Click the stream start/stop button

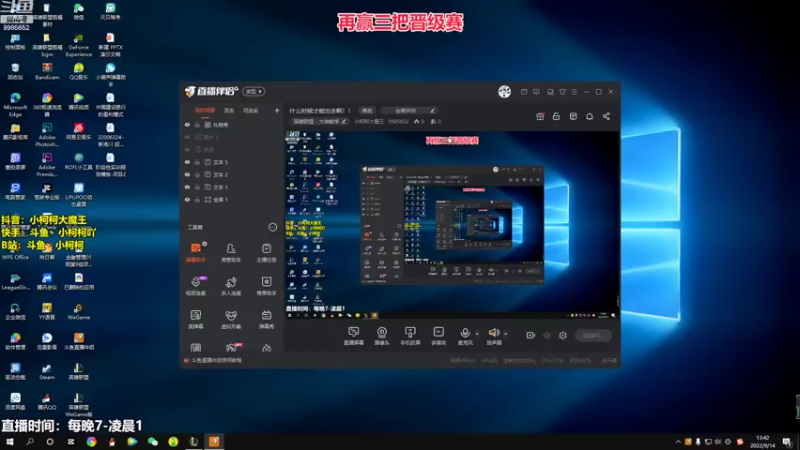click(593, 335)
